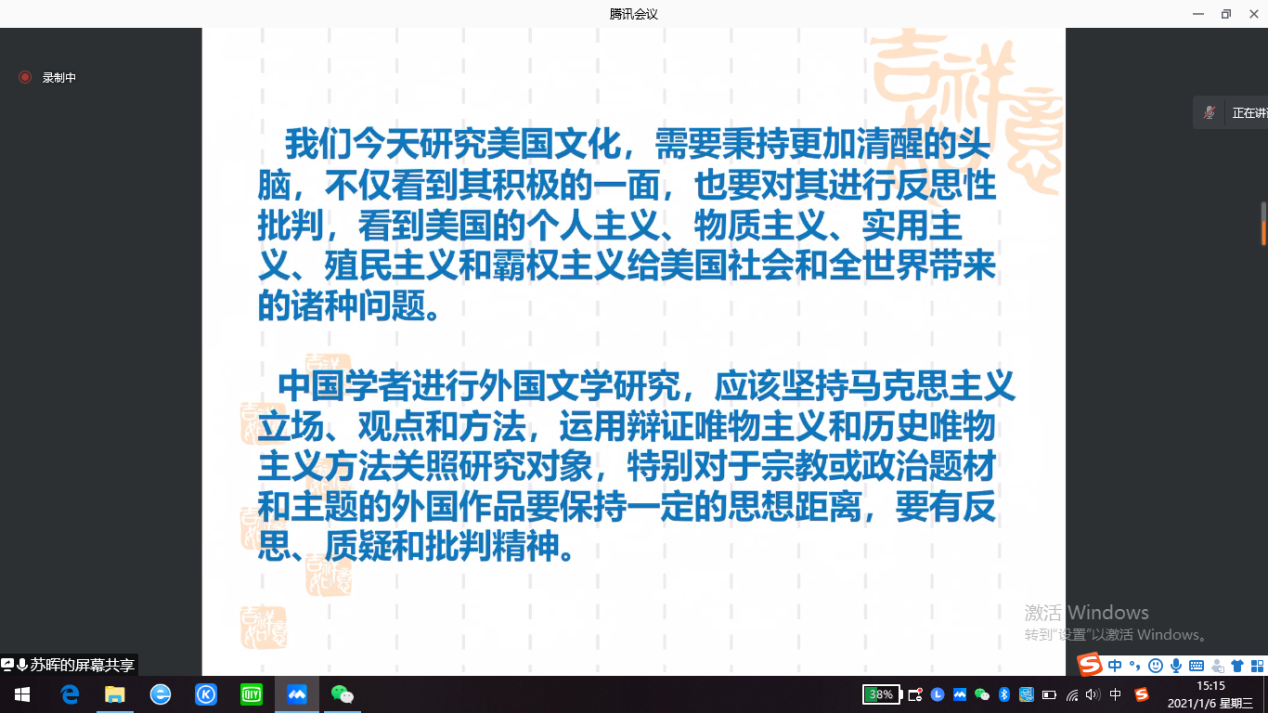Image resolution: width=1268 pixels, height=713 pixels.
Task: Click the orange volume level bar on the right
Action: tap(1263, 232)
